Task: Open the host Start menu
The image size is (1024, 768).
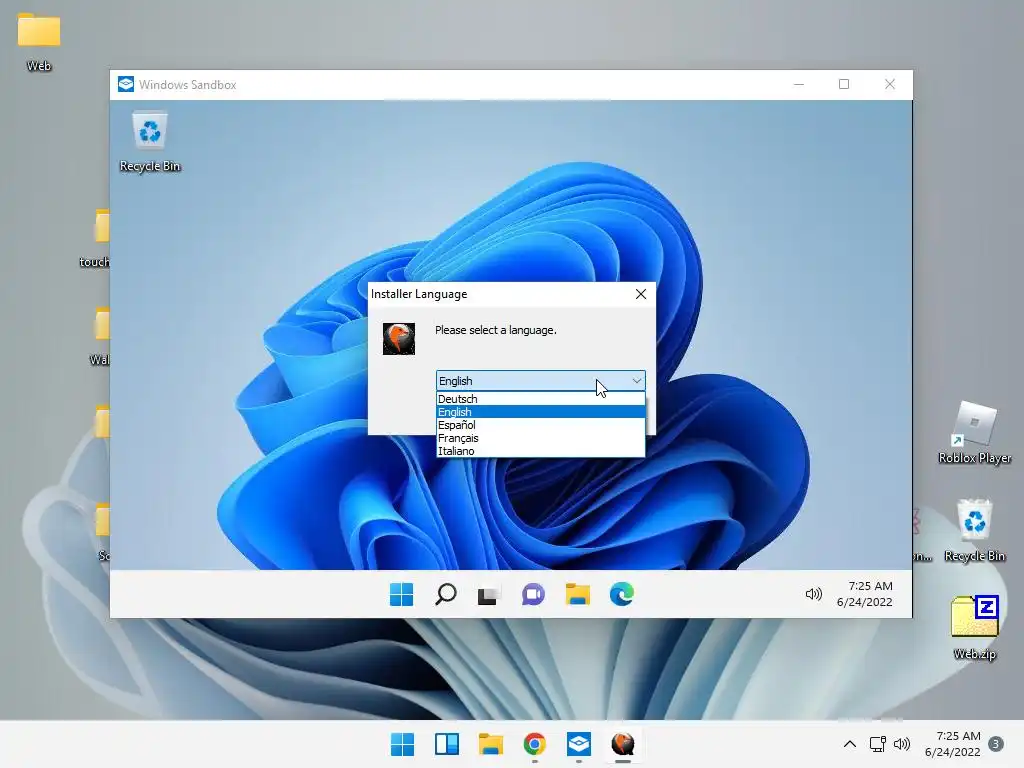Action: (x=402, y=744)
